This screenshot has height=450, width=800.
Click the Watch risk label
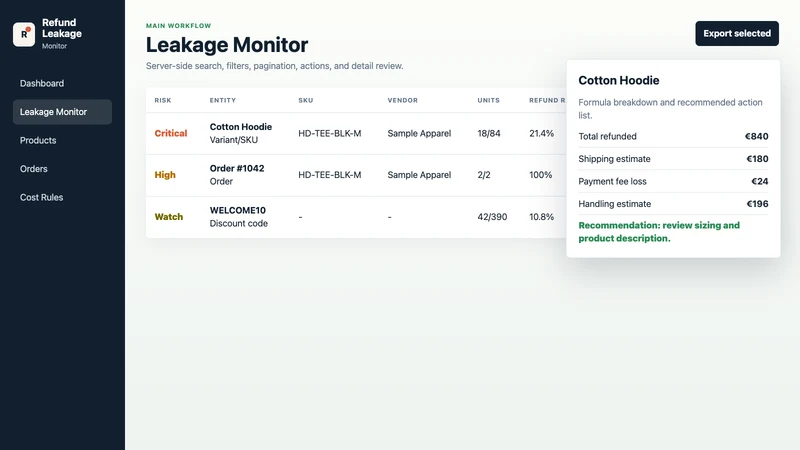click(168, 217)
